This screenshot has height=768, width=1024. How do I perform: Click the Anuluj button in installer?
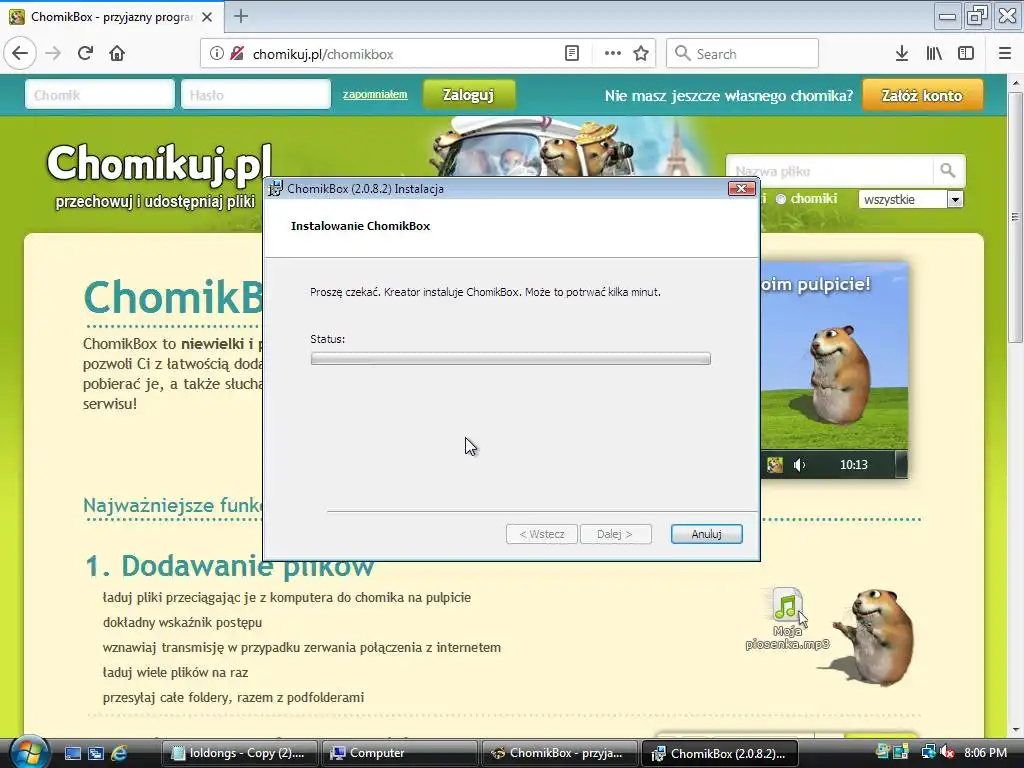click(707, 534)
